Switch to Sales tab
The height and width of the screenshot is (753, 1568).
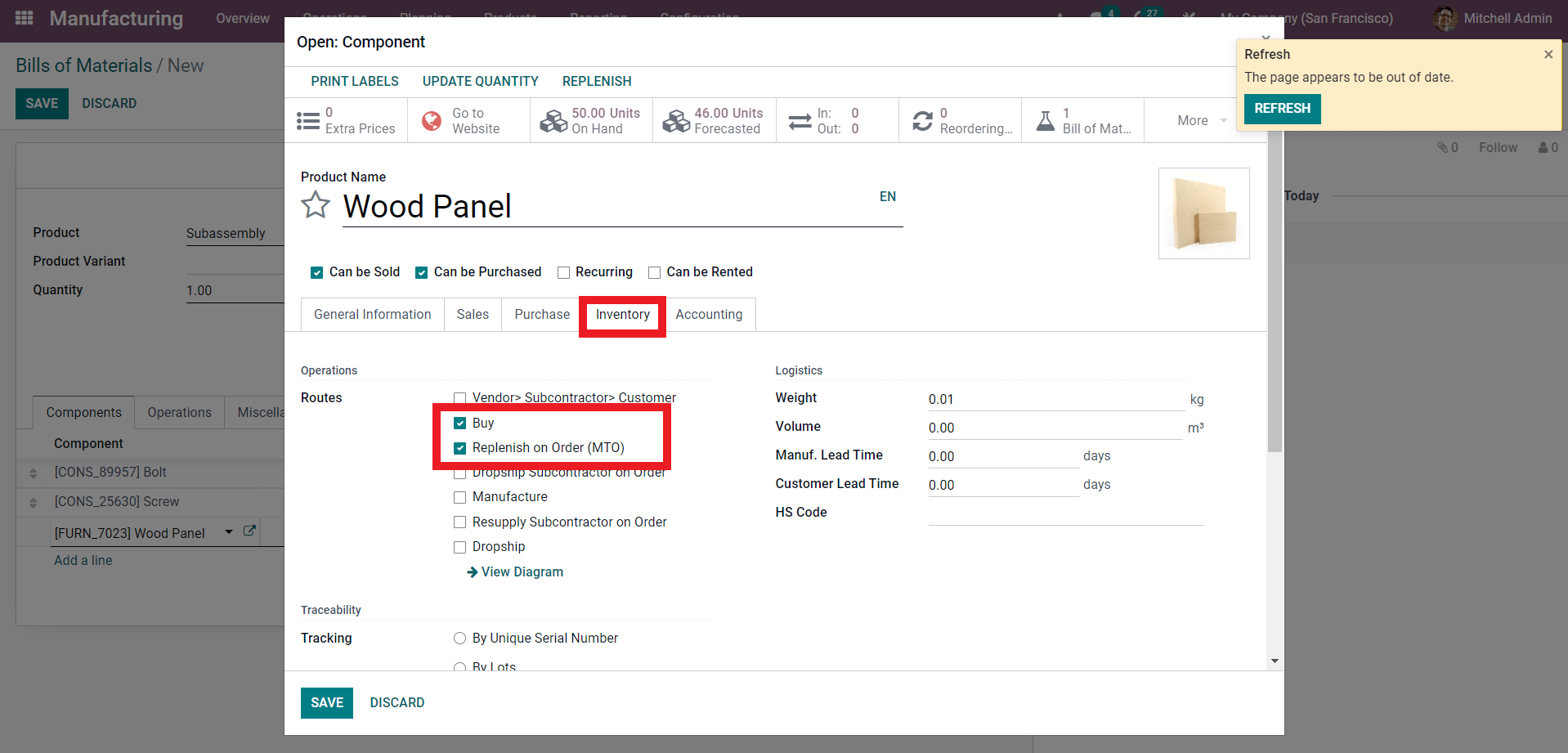click(x=473, y=315)
